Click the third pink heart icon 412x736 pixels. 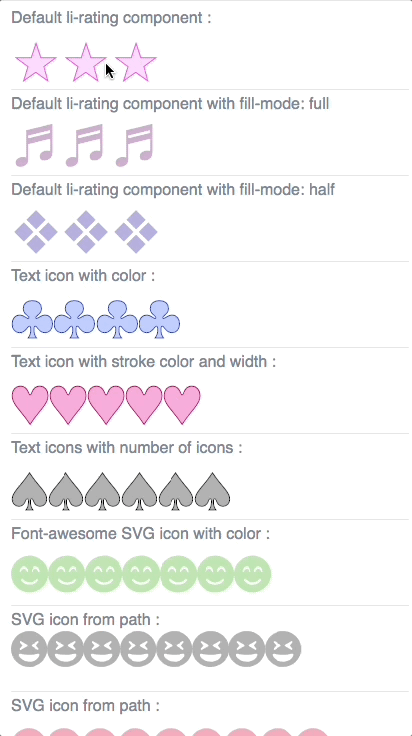tap(106, 405)
